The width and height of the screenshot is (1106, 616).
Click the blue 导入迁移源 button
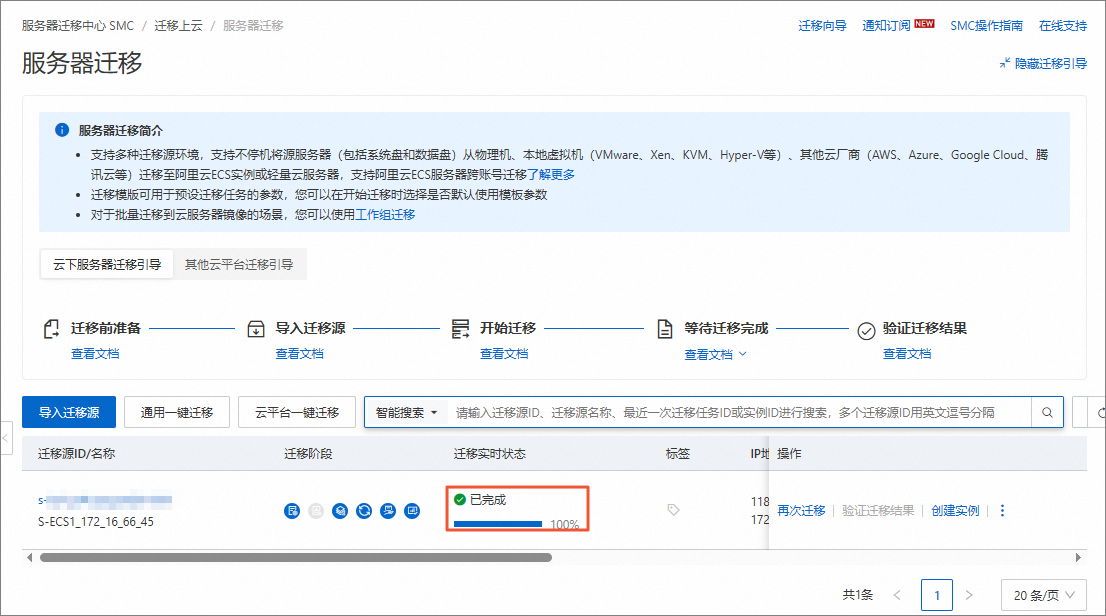(x=69, y=412)
